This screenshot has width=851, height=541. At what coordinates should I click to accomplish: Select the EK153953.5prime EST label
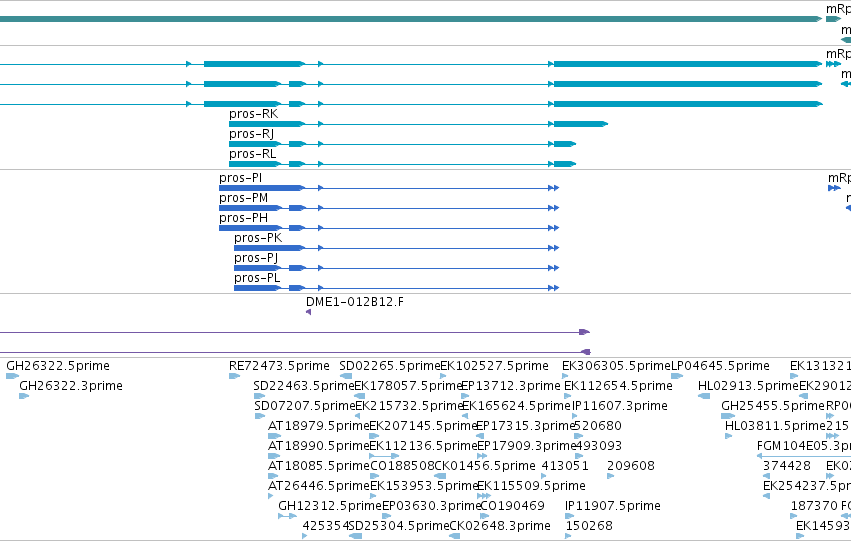point(424,486)
